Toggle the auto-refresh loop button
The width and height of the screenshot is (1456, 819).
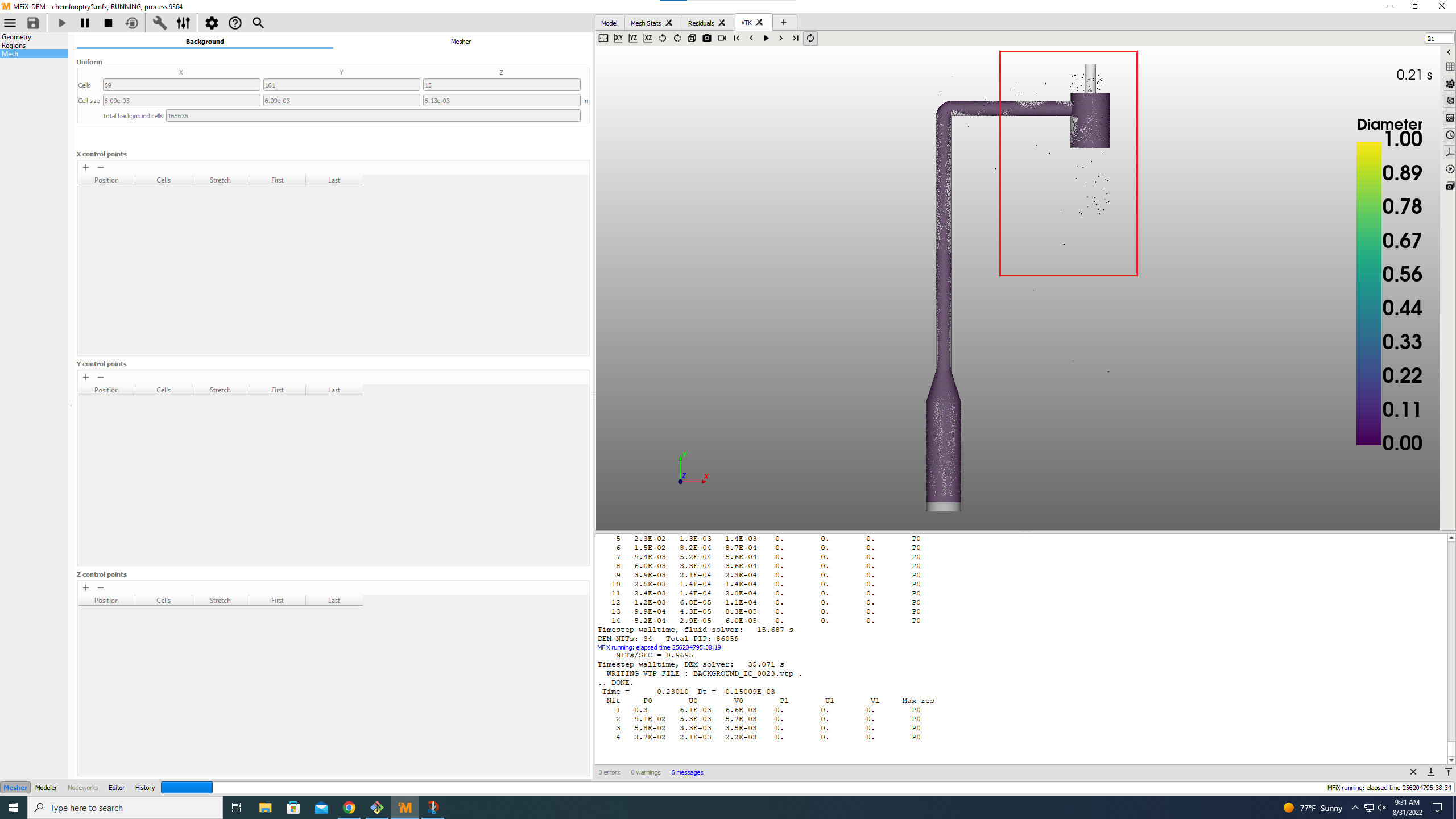coord(810,38)
